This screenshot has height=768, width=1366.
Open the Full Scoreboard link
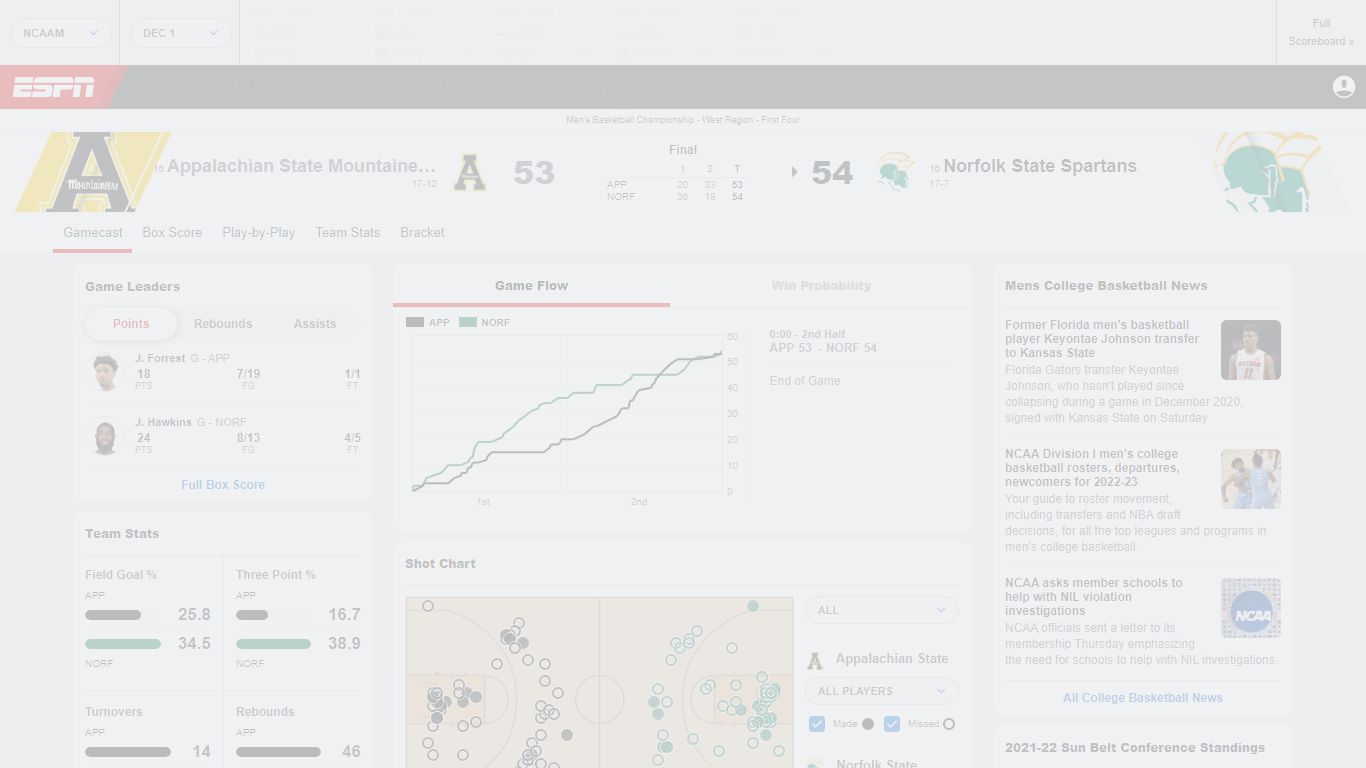click(x=1321, y=32)
